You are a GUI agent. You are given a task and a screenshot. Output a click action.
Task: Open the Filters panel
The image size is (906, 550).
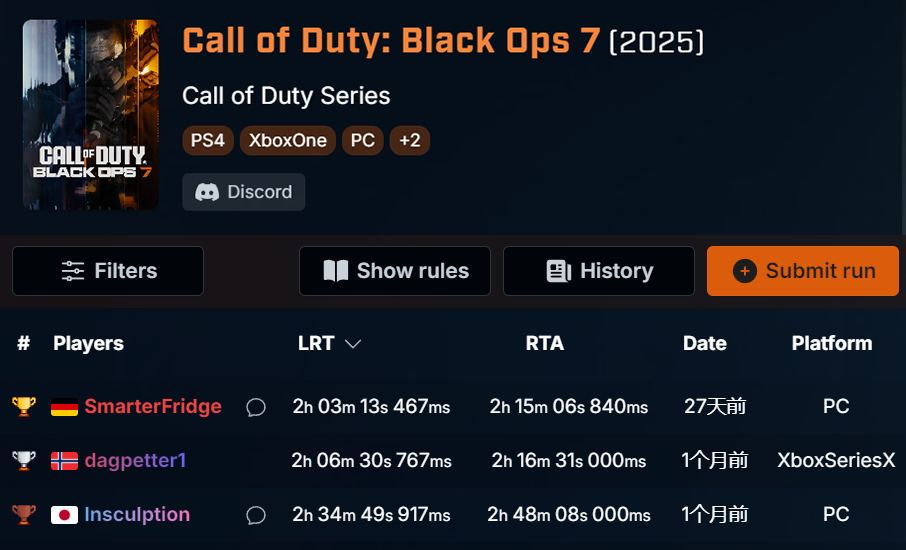click(x=108, y=271)
